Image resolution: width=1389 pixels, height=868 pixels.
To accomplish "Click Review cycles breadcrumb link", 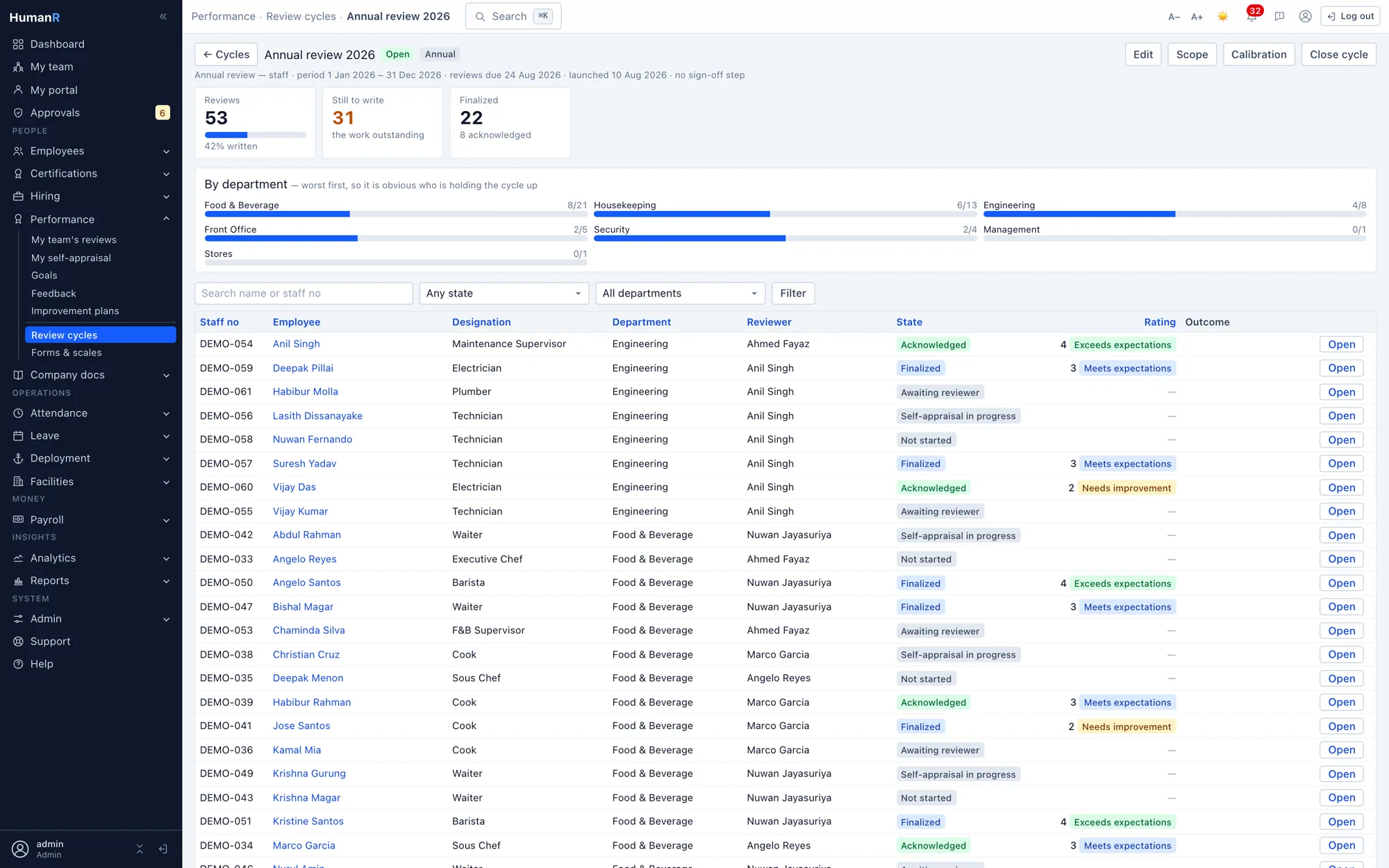I will (301, 17).
